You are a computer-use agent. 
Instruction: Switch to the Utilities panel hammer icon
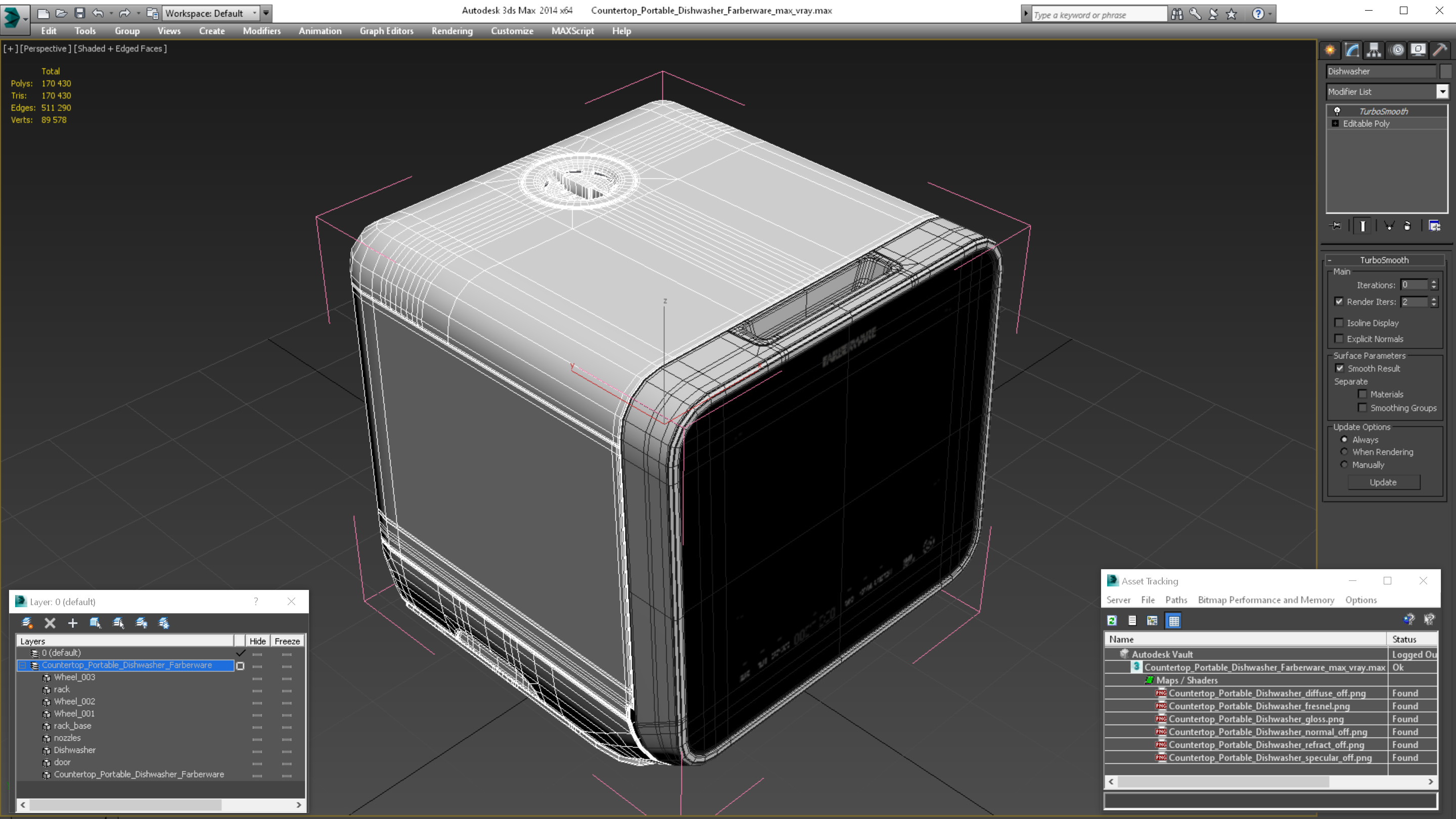pyautogui.click(x=1440, y=51)
